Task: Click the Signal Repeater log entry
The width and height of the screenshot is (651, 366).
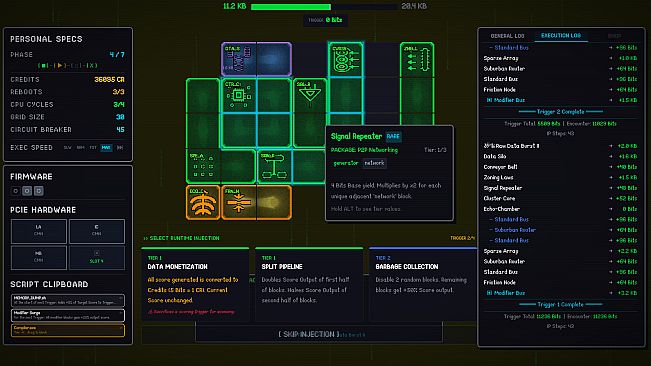Action: pos(560,188)
